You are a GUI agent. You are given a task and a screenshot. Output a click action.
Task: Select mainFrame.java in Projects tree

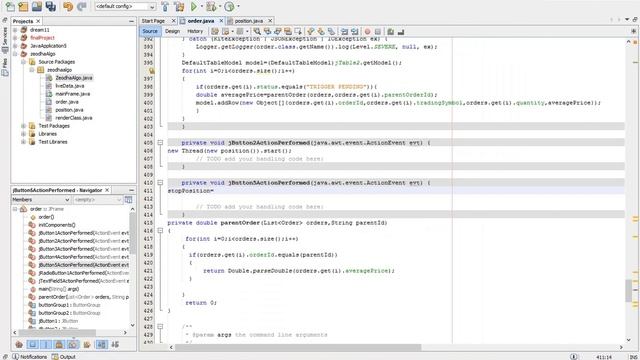[73, 94]
